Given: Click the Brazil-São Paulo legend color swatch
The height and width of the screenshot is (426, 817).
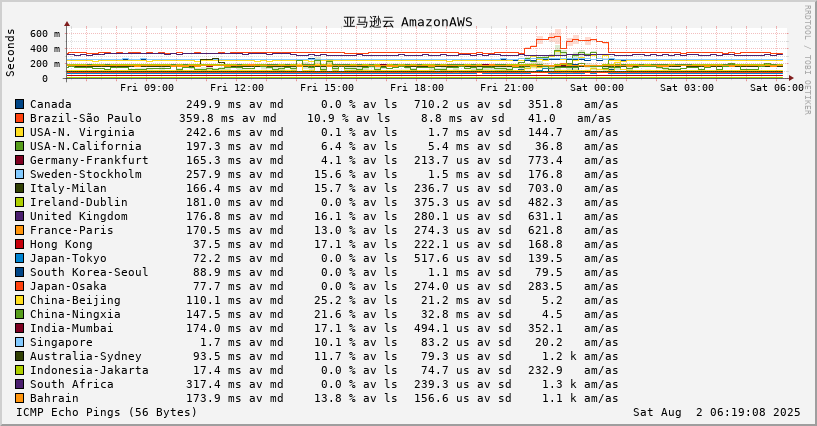Looking at the screenshot, I should 20,118.
